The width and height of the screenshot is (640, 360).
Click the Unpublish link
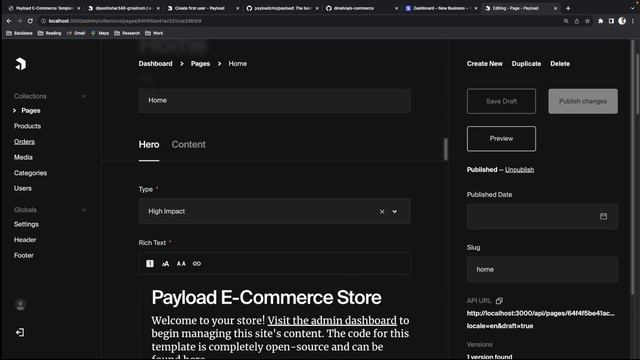pyautogui.click(x=519, y=170)
